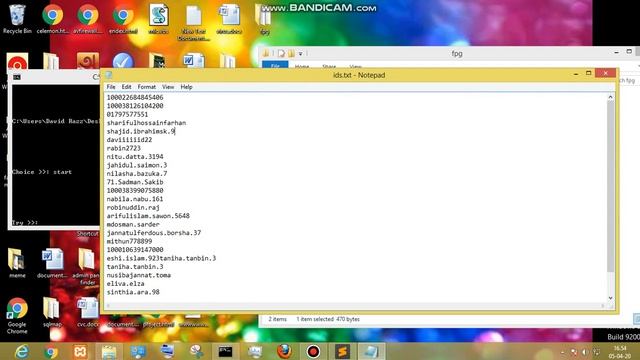This screenshot has width=640, height=360.
Task: Select the cvc.docx file on desktop
Action: coord(88,312)
